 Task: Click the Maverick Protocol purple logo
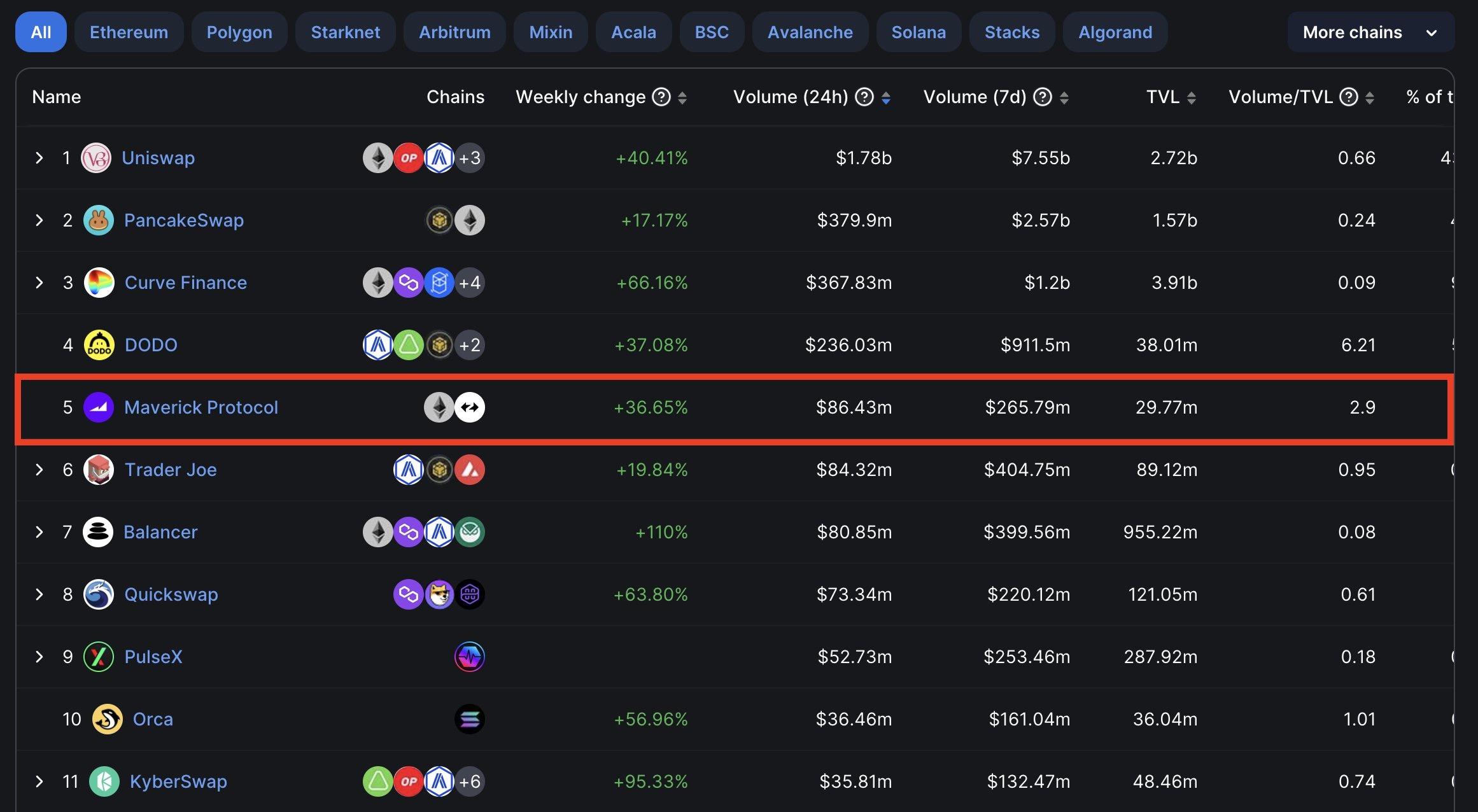(x=99, y=407)
